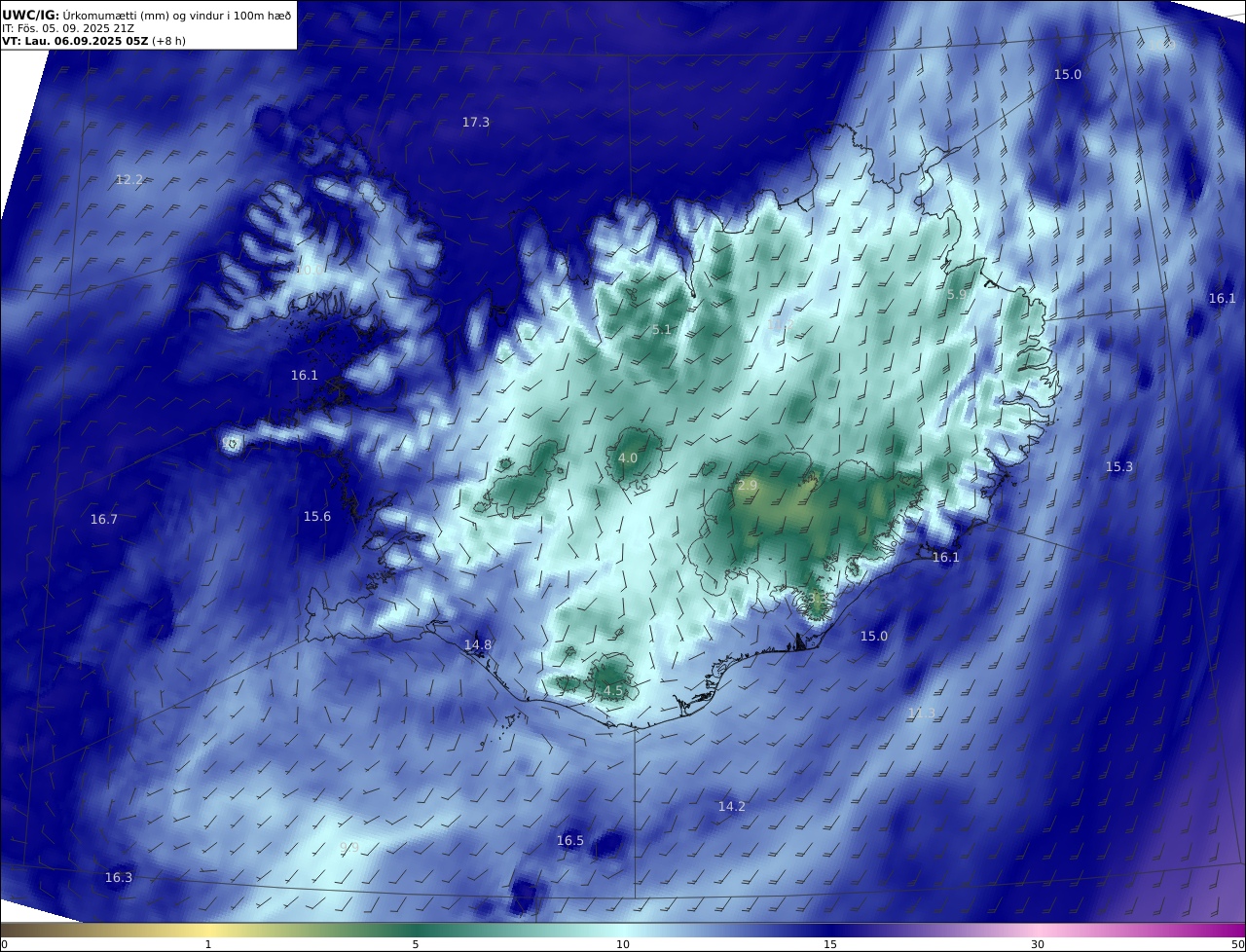Click the 9.9 value in the southwest sea
The image size is (1246, 952).
click(x=349, y=848)
